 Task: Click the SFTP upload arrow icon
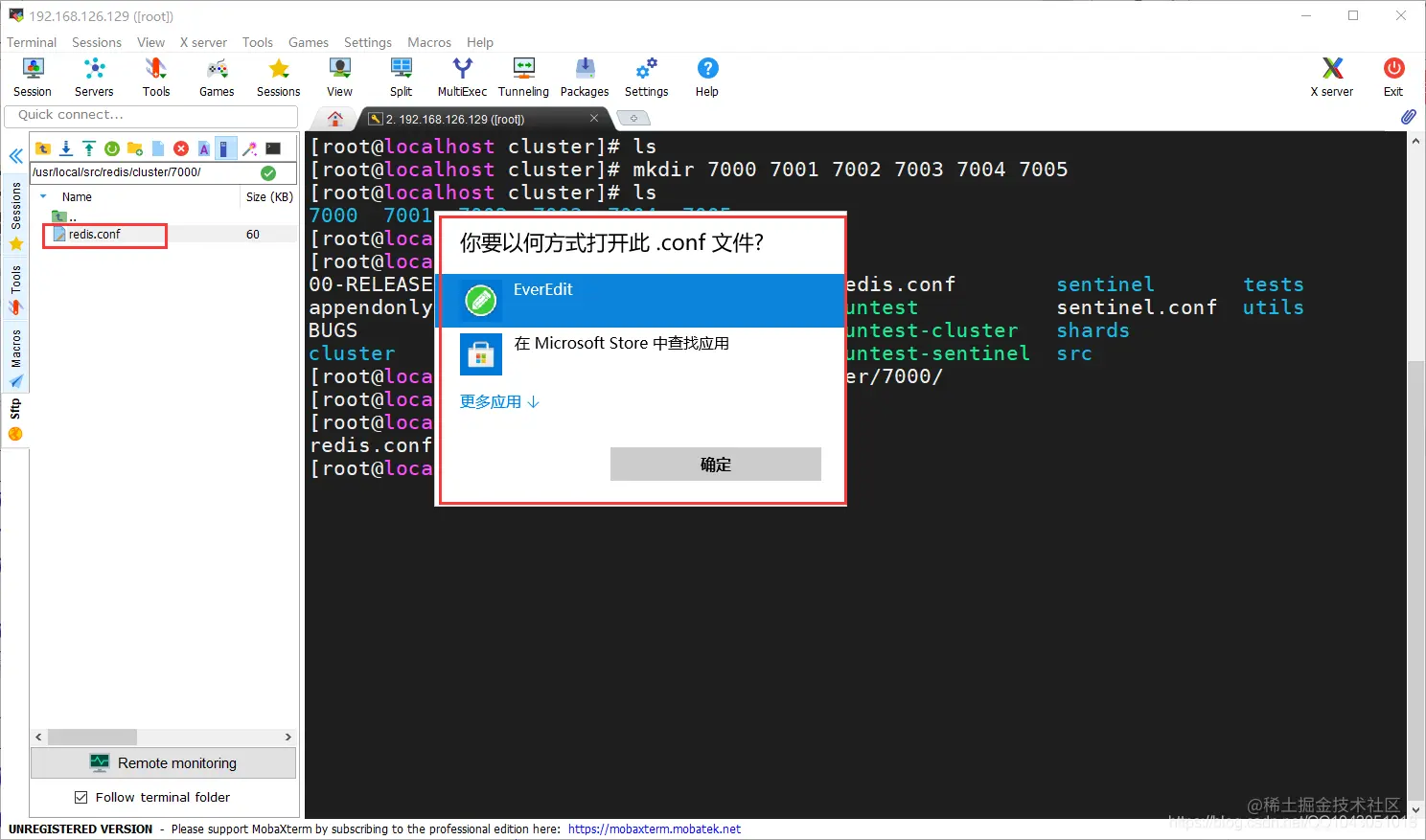(89, 148)
